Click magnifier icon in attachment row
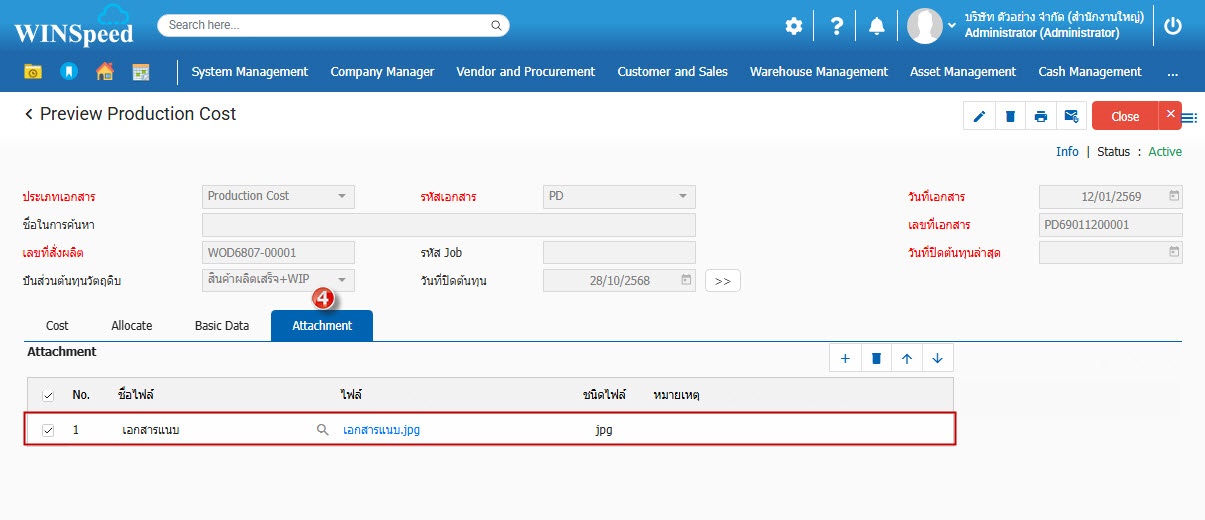 click(322, 430)
